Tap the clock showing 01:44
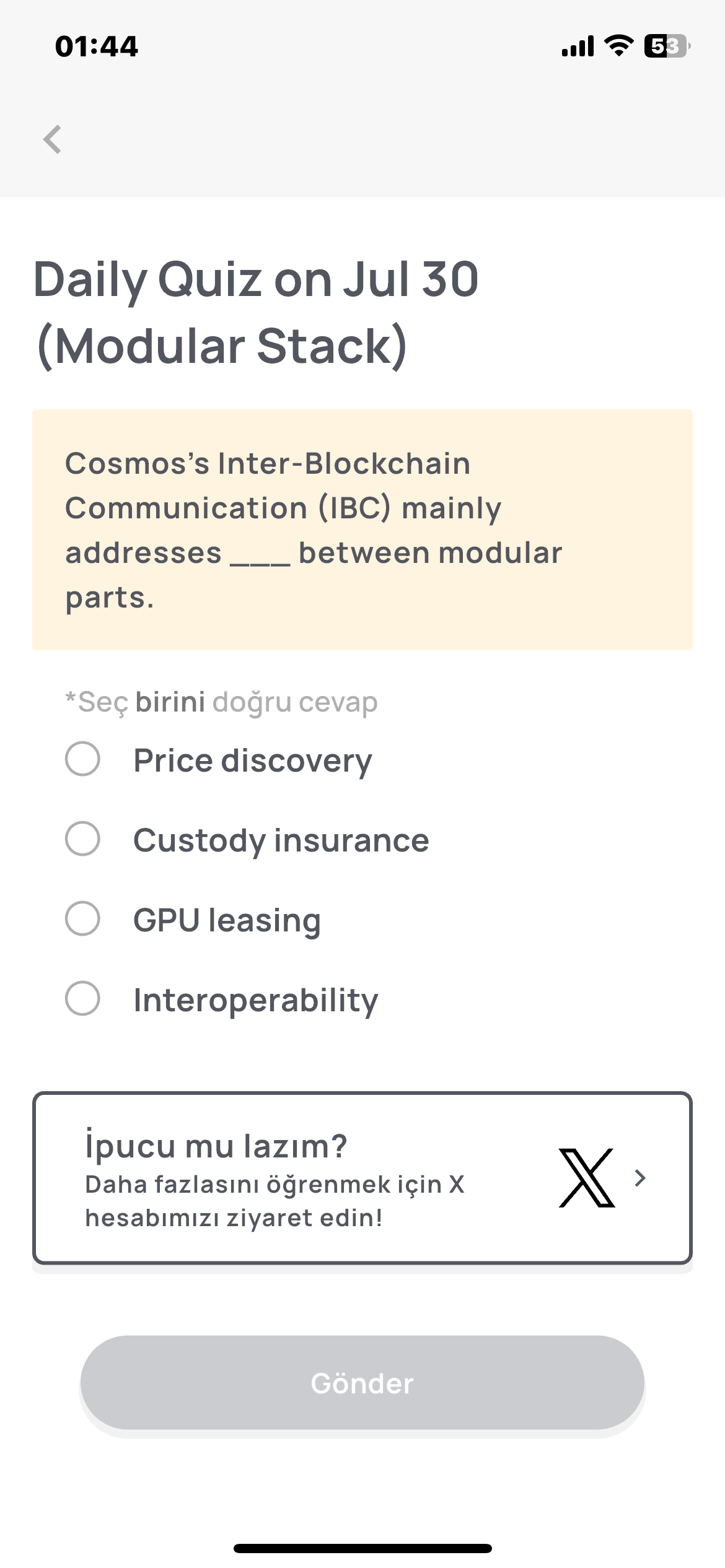 point(95,45)
